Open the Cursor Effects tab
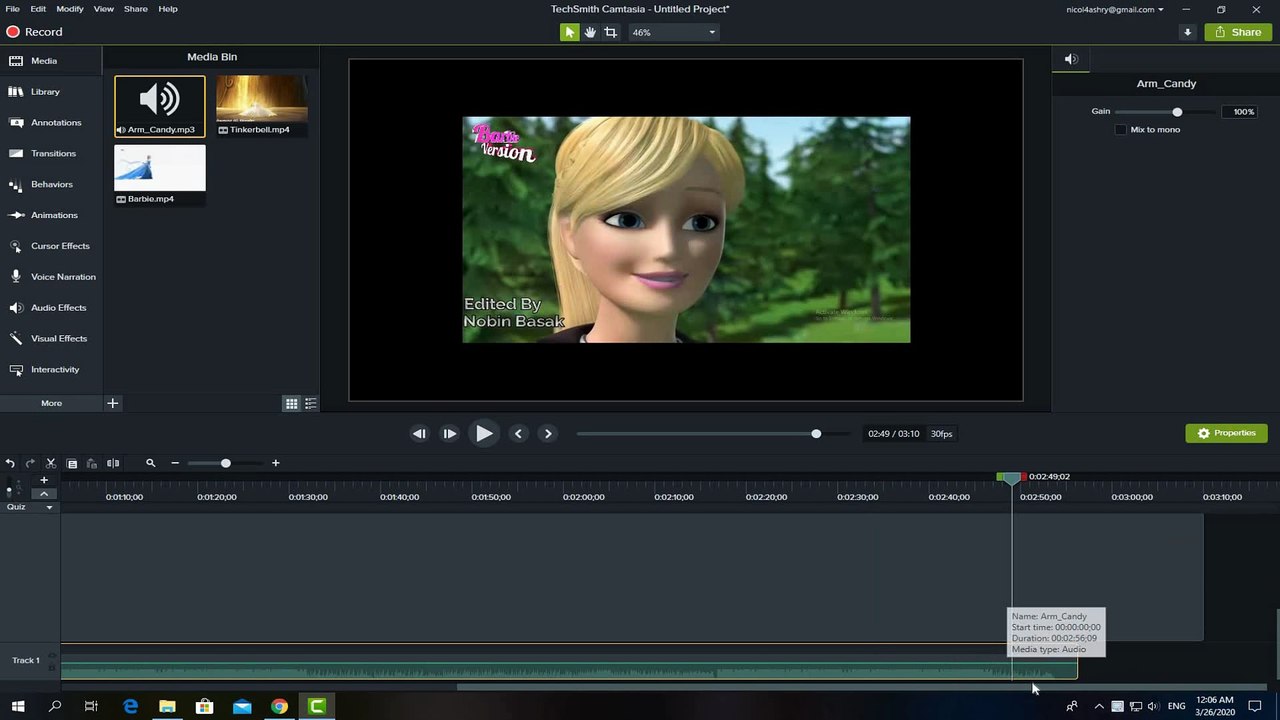 51,246
